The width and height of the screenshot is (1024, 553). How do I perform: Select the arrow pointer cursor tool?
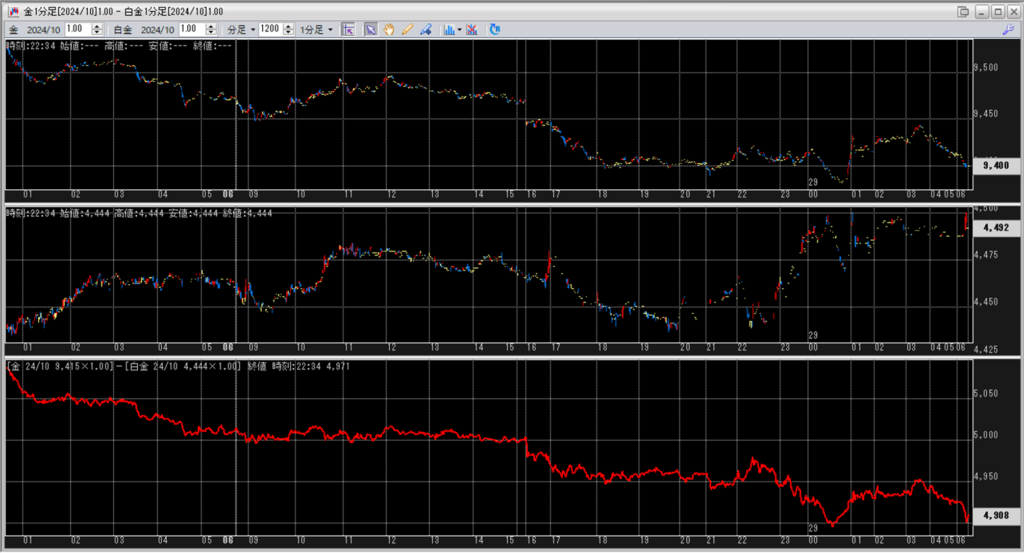(371, 29)
